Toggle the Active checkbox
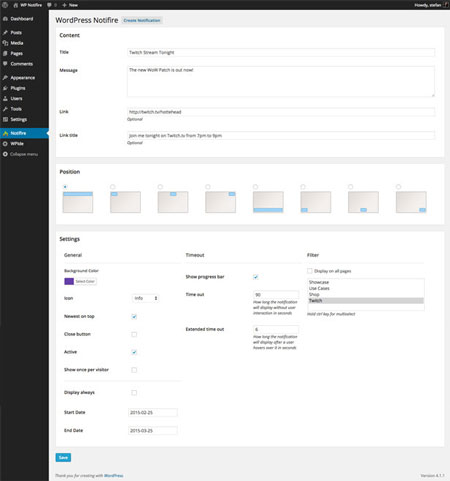This screenshot has height=481, width=450. (x=134, y=352)
